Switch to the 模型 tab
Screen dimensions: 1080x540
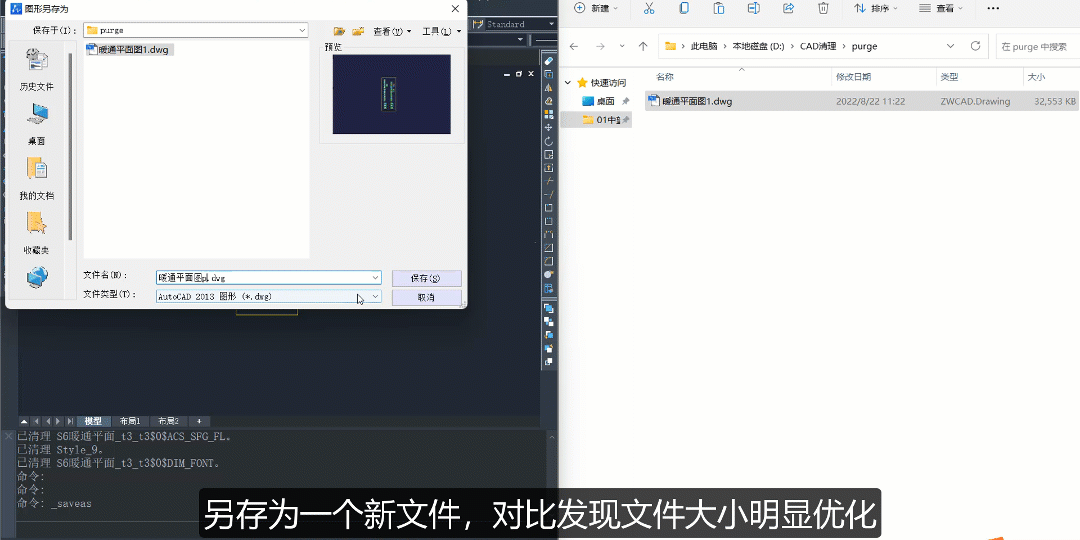(93, 421)
